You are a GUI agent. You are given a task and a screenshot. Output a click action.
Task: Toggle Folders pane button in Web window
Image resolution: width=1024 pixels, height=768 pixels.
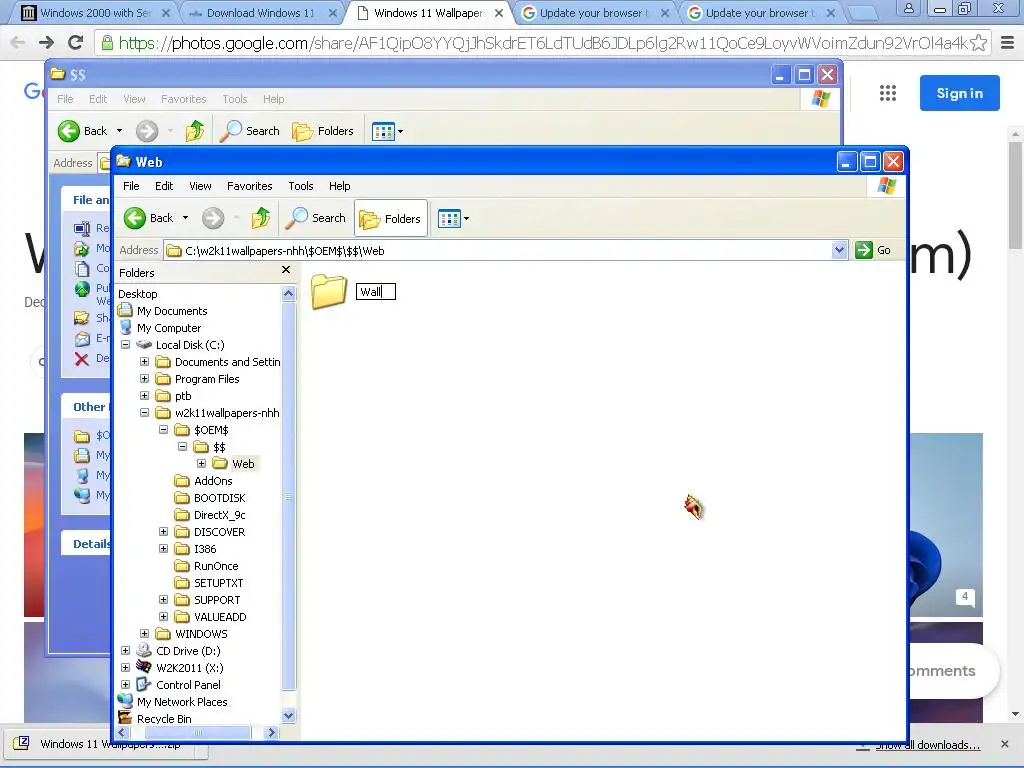coord(391,219)
